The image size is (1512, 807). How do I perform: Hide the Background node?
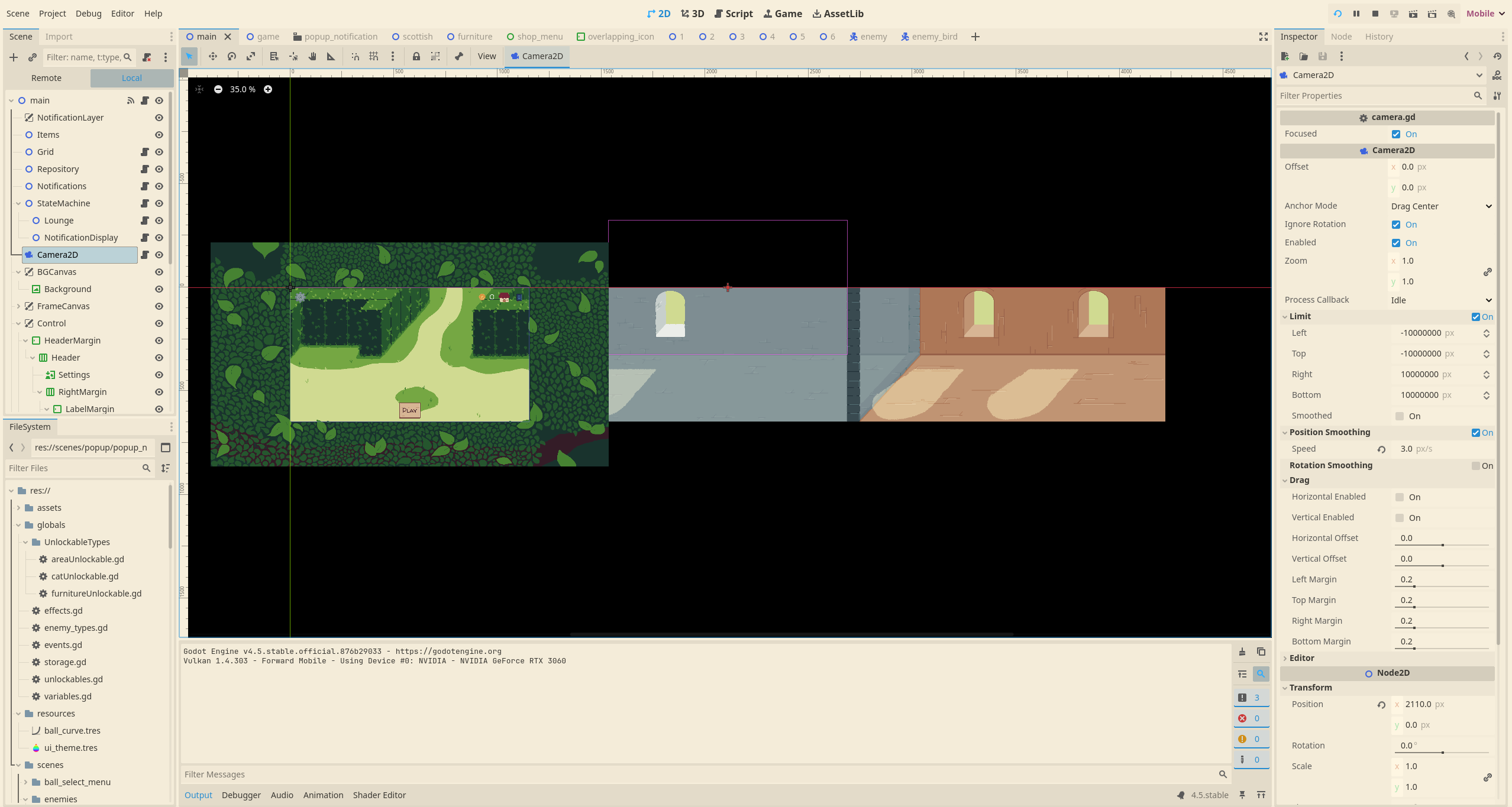159,289
